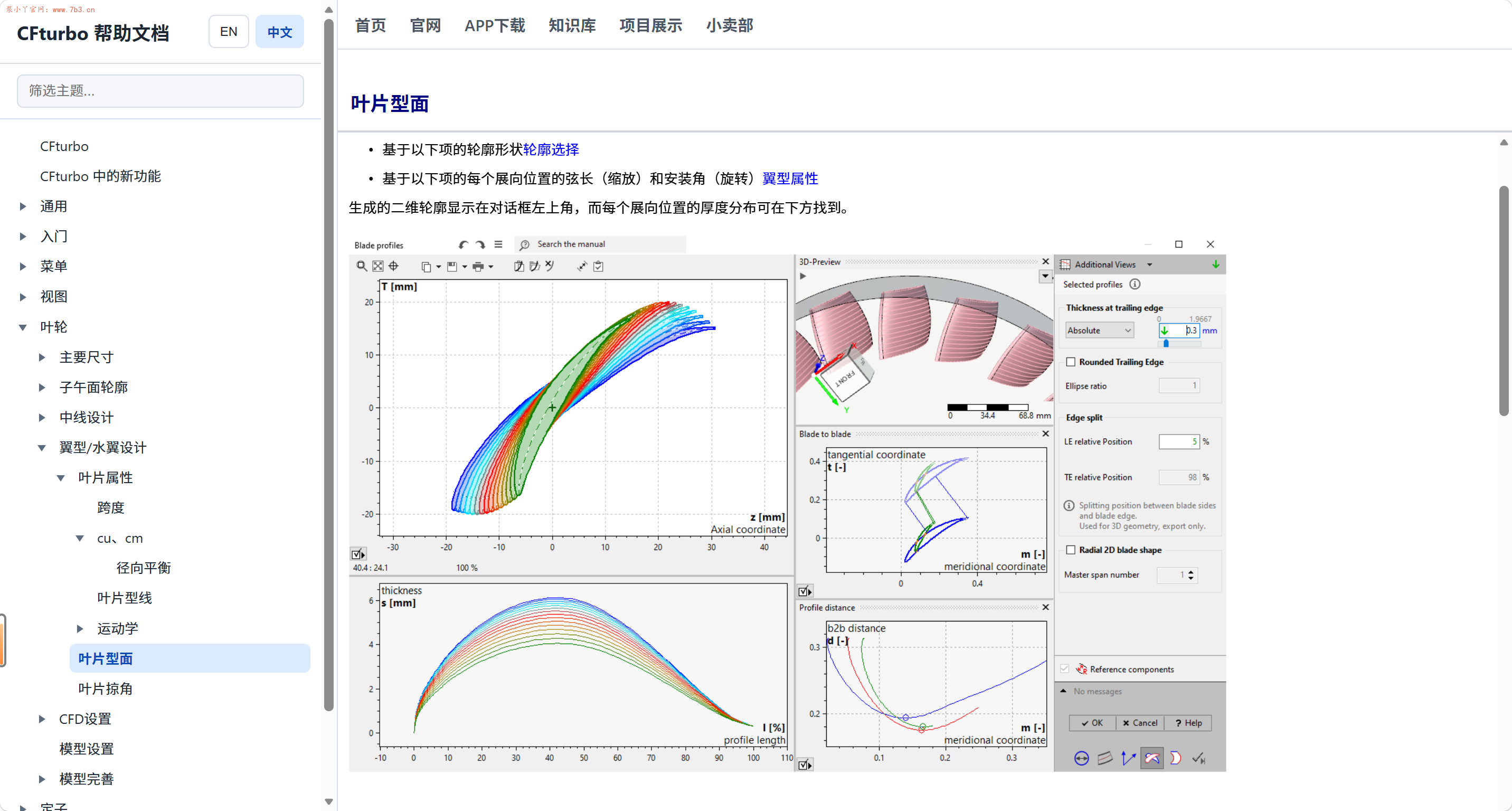Click the green arrow in Additional Views header
The height and width of the screenshot is (811, 1512).
[x=1216, y=264]
